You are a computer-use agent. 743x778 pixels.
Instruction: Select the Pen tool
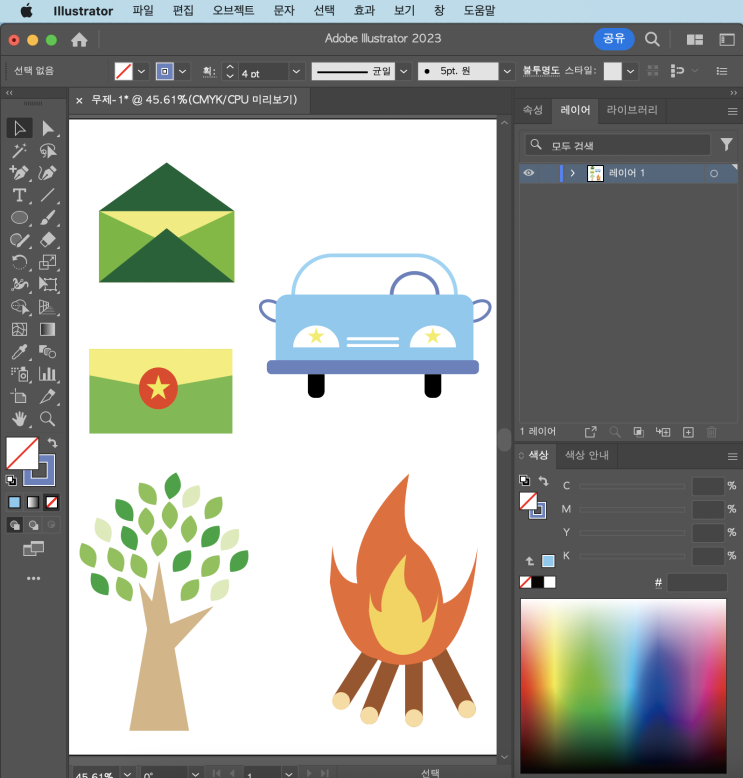tap(19, 173)
